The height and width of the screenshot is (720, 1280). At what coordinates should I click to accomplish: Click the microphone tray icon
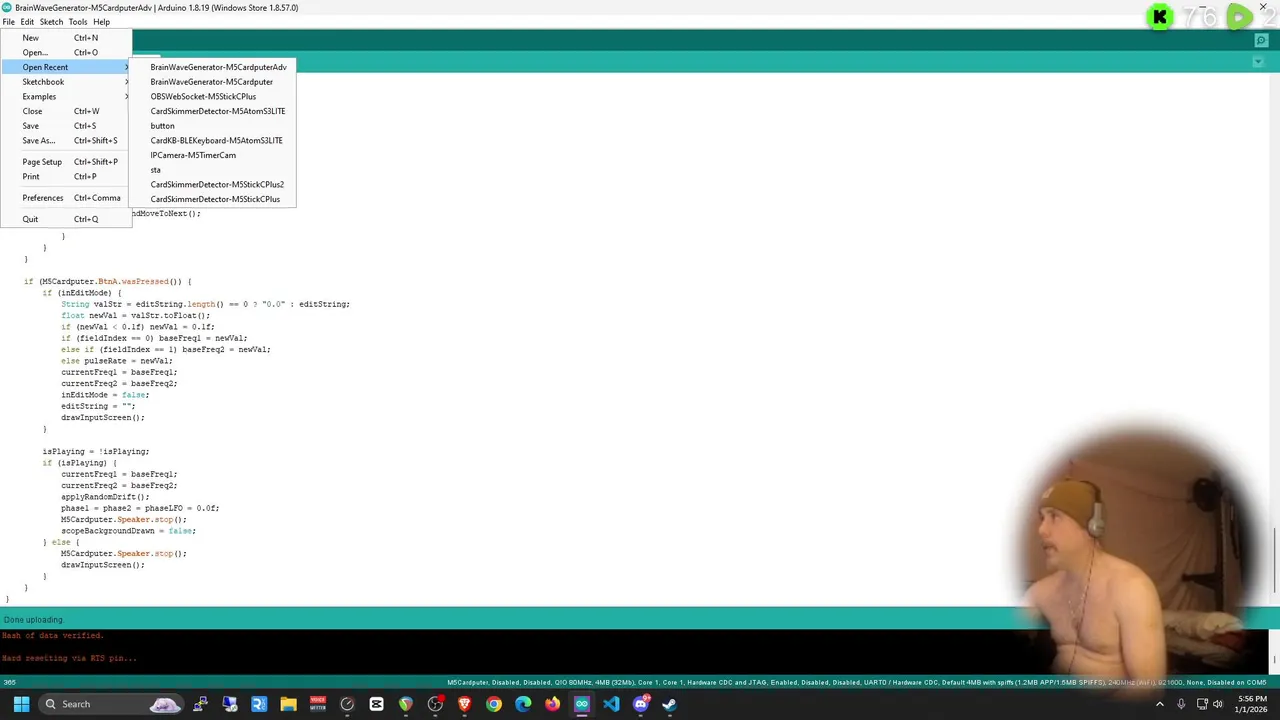(x=1181, y=704)
